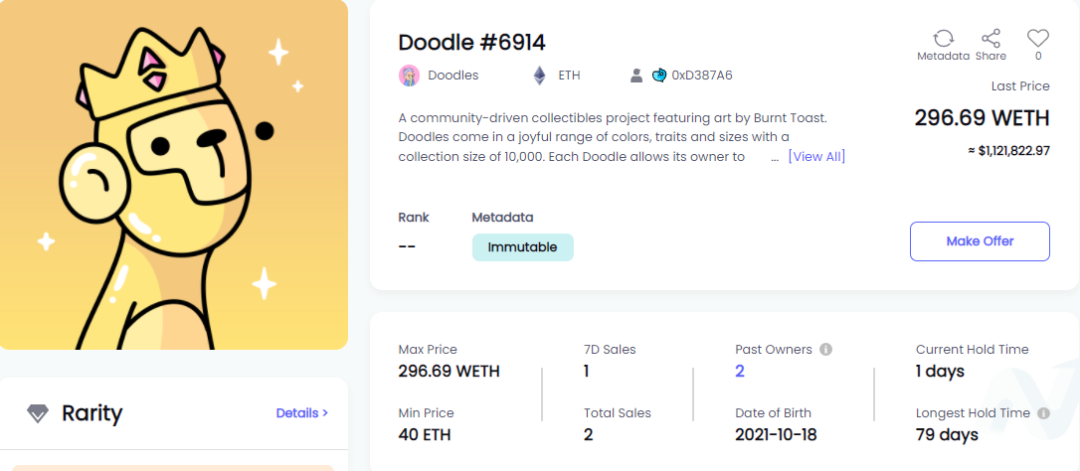Click the Rank label

coord(413,218)
